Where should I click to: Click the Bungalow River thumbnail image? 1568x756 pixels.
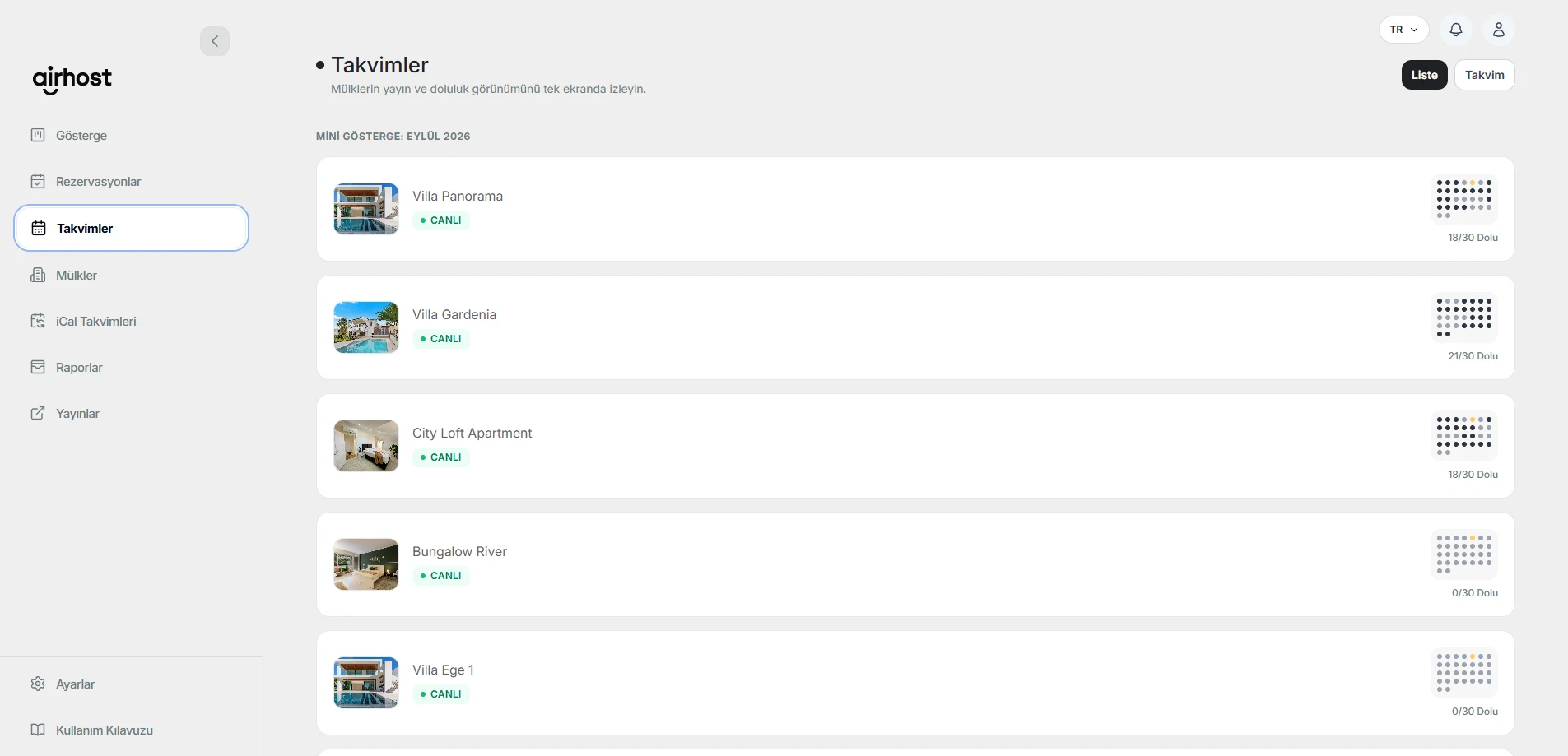click(366, 564)
